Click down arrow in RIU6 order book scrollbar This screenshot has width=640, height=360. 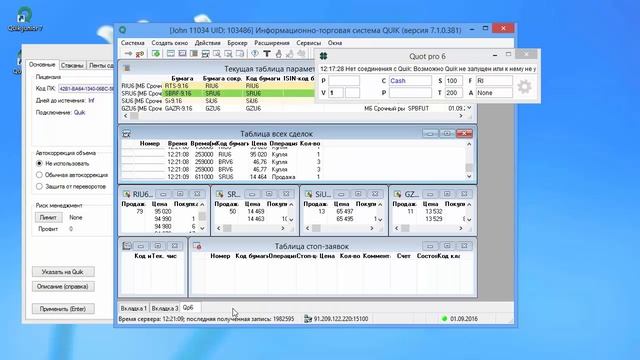coord(202,228)
